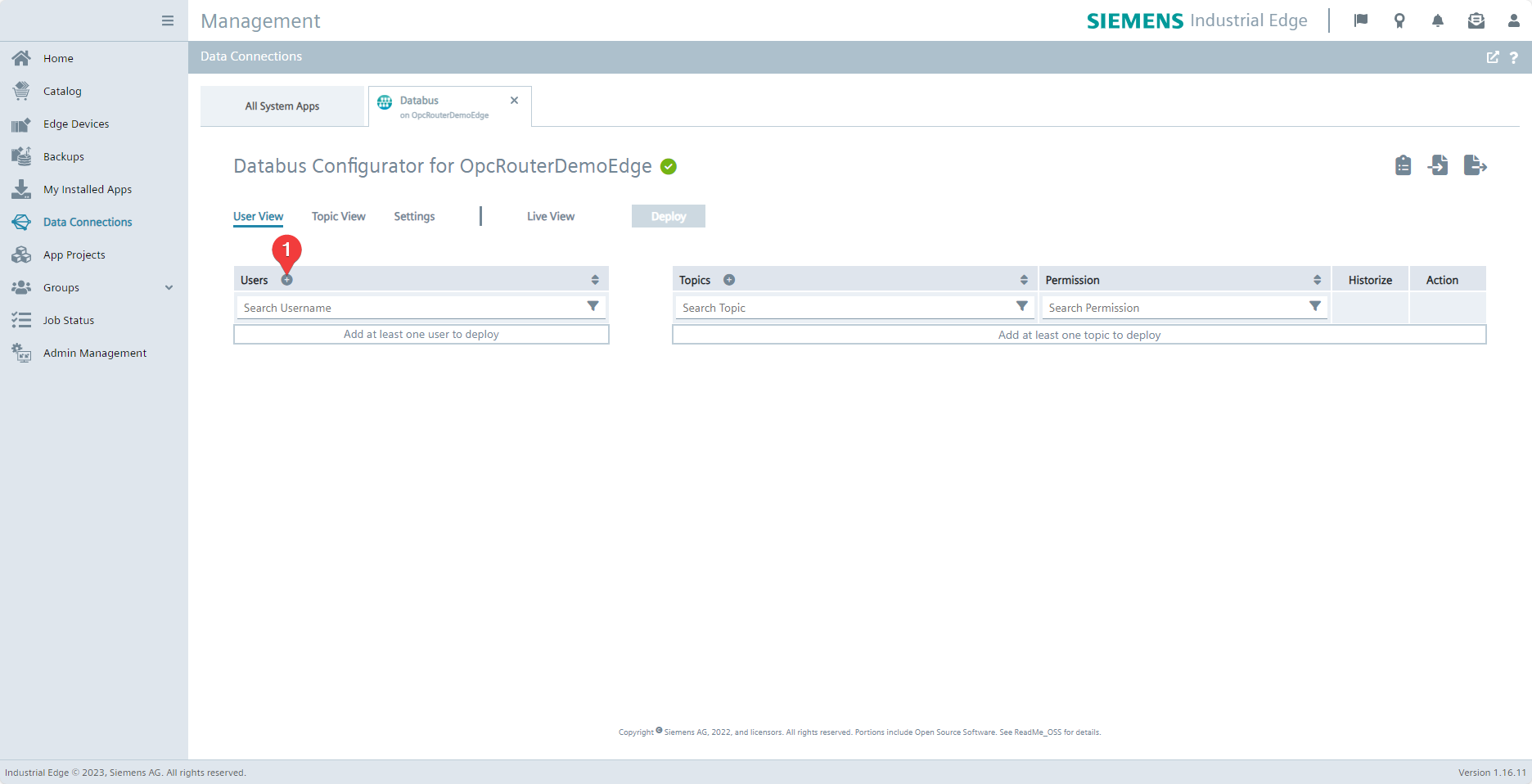Switch to the Topic View tab
This screenshot has width=1532, height=784.
[338, 216]
